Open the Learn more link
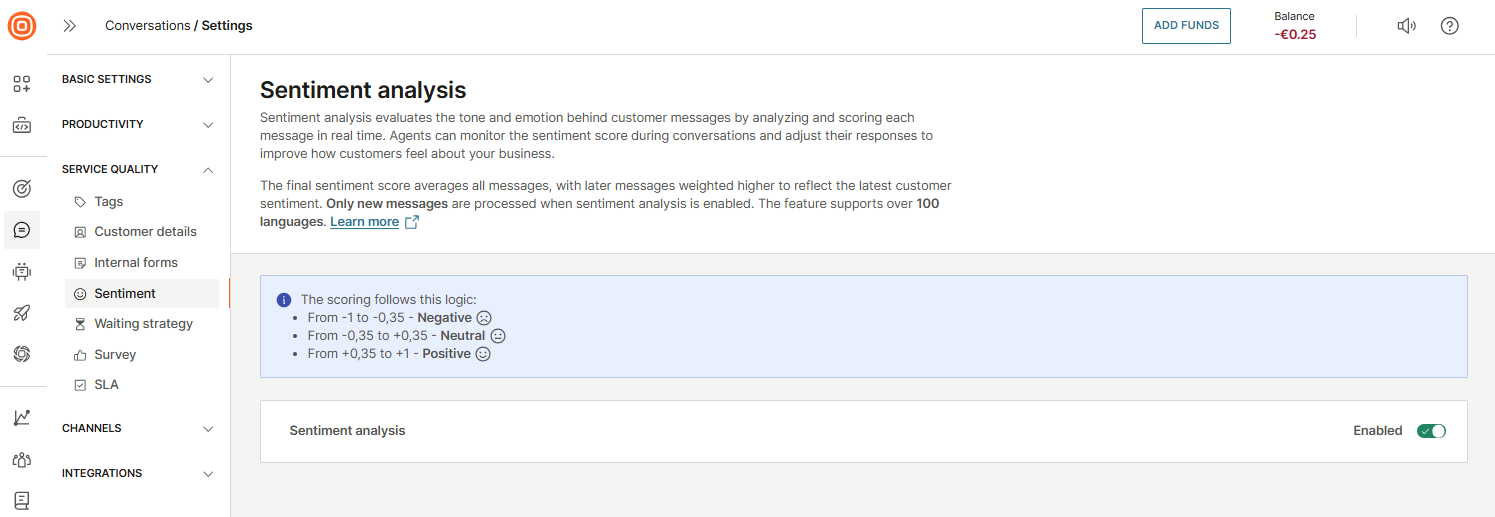Screen dimensions: 1495x517 (365, 222)
